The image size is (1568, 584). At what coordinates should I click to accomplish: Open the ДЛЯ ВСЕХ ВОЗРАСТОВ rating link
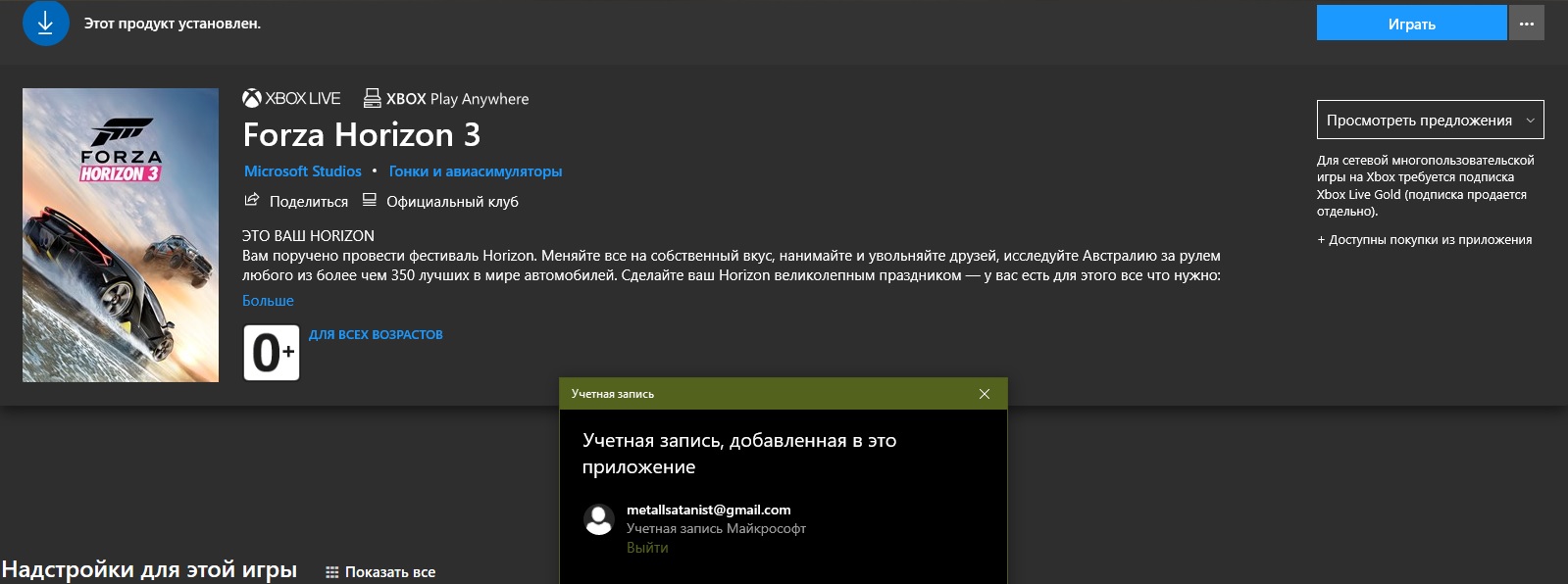tap(376, 335)
